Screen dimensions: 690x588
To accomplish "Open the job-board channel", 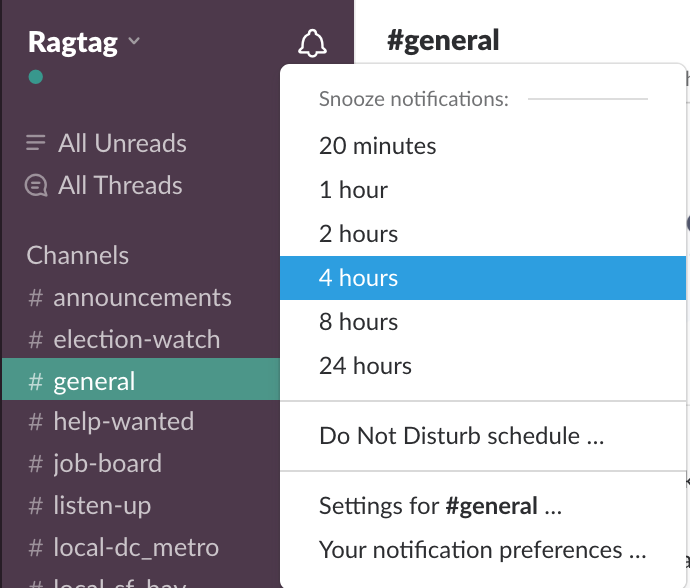I will (107, 463).
